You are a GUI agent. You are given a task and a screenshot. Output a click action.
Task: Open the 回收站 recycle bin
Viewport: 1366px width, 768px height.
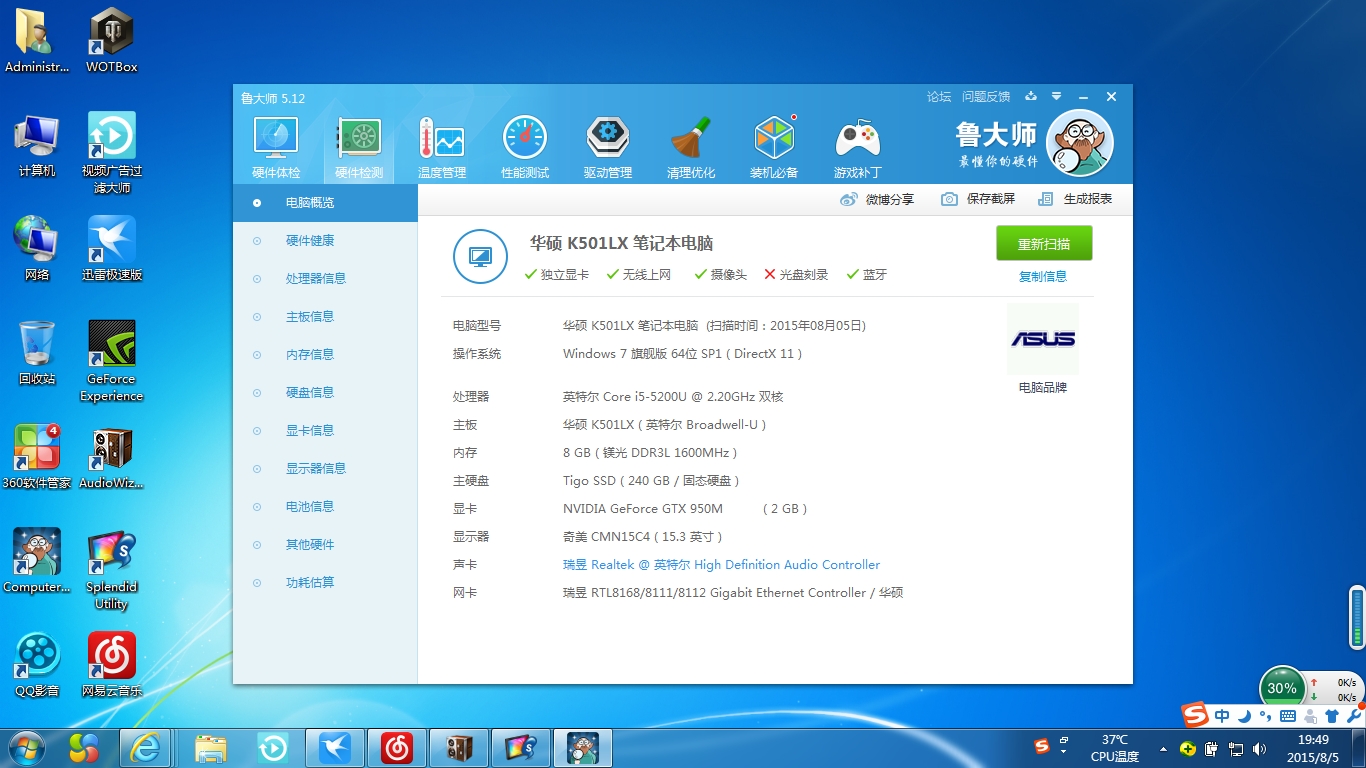(x=37, y=353)
